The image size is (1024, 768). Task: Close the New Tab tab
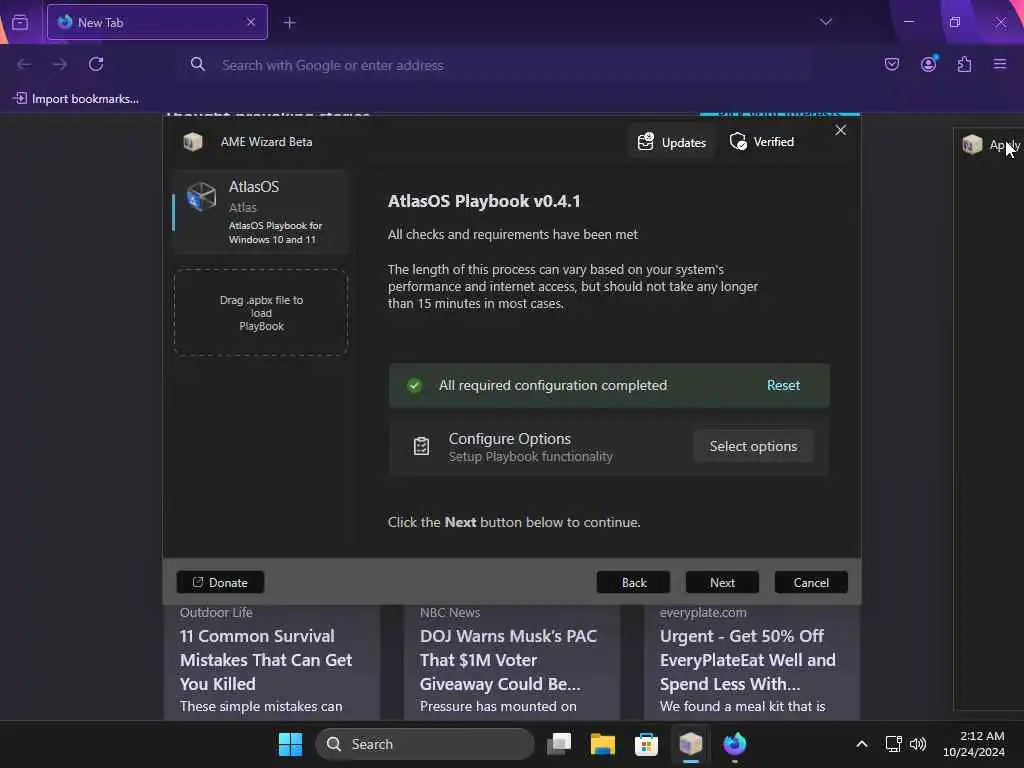(251, 22)
